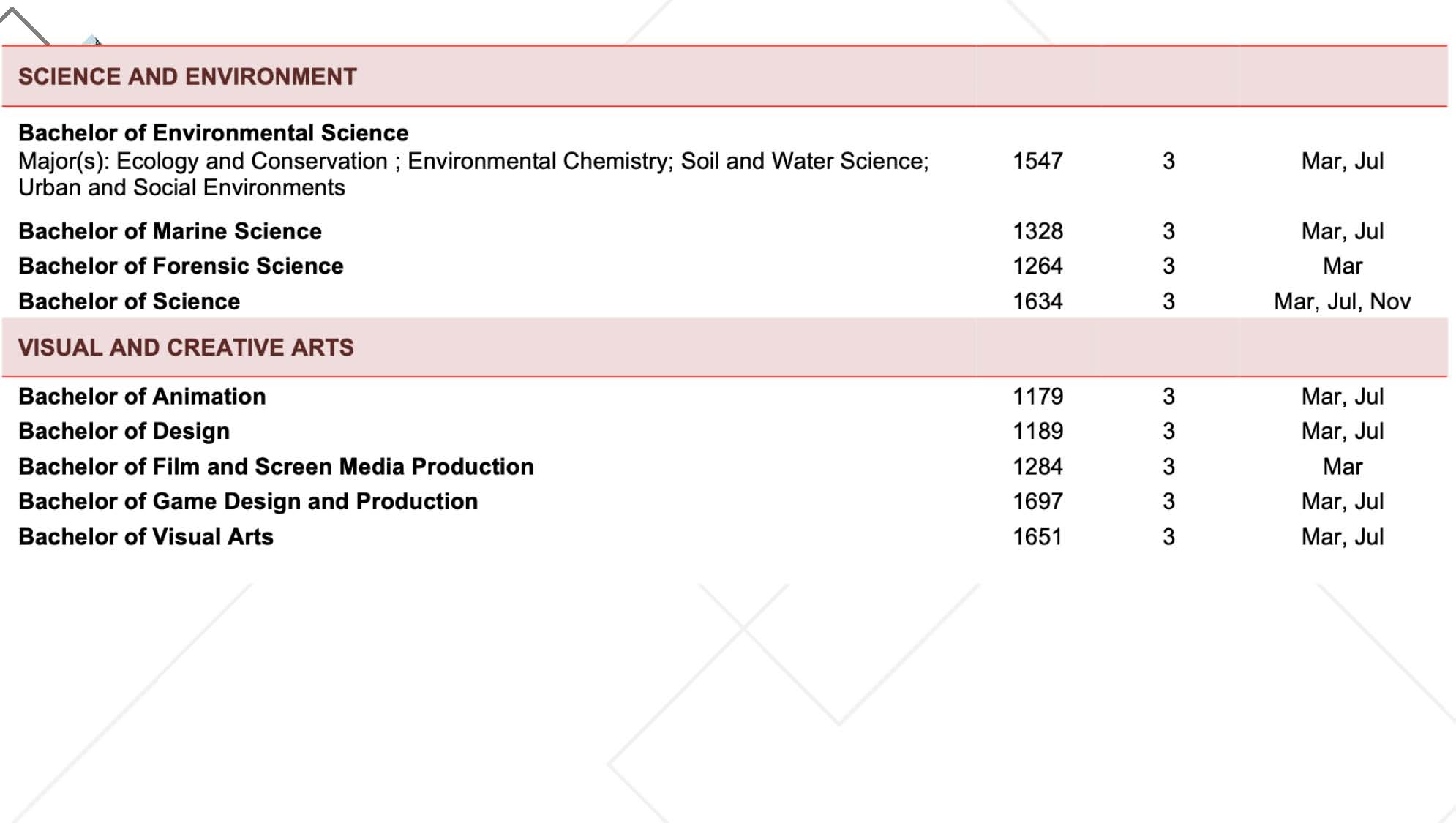Click the small blue triangle icon at top
Image resolution: width=1456 pixels, height=823 pixels.
tap(92, 40)
